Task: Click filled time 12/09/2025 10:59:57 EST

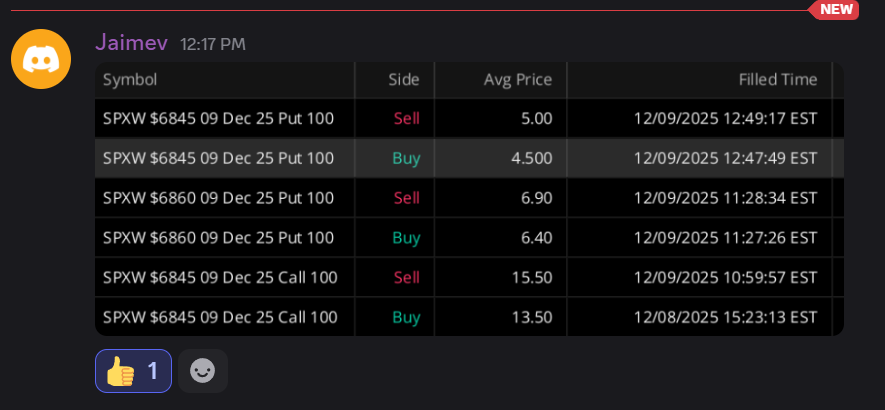Action: point(725,277)
